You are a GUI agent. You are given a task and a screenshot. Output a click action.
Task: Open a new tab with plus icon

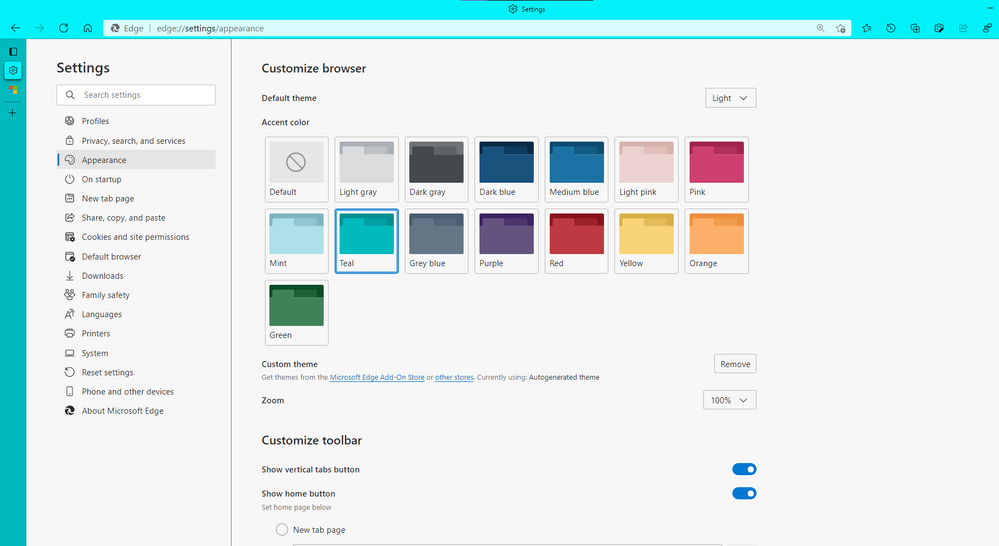pyautogui.click(x=13, y=113)
